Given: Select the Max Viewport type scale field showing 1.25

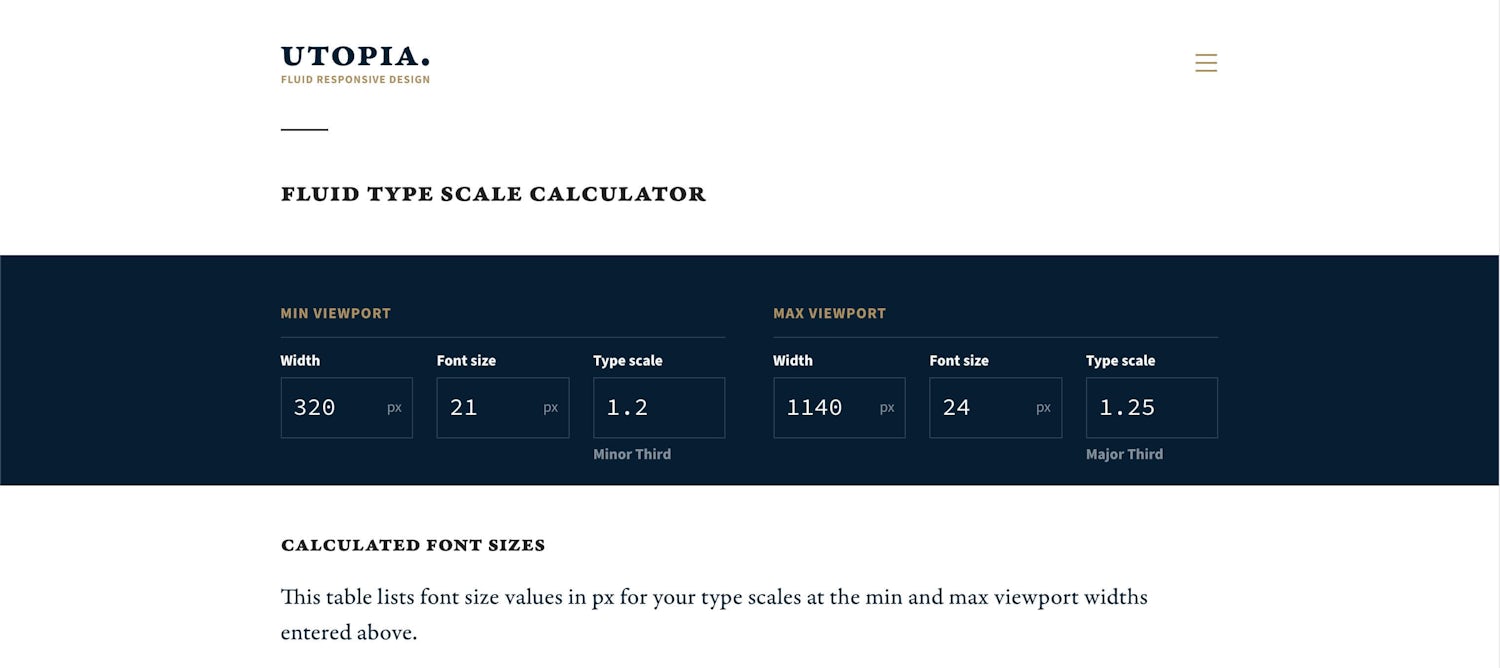Looking at the screenshot, I should pyautogui.click(x=1151, y=408).
